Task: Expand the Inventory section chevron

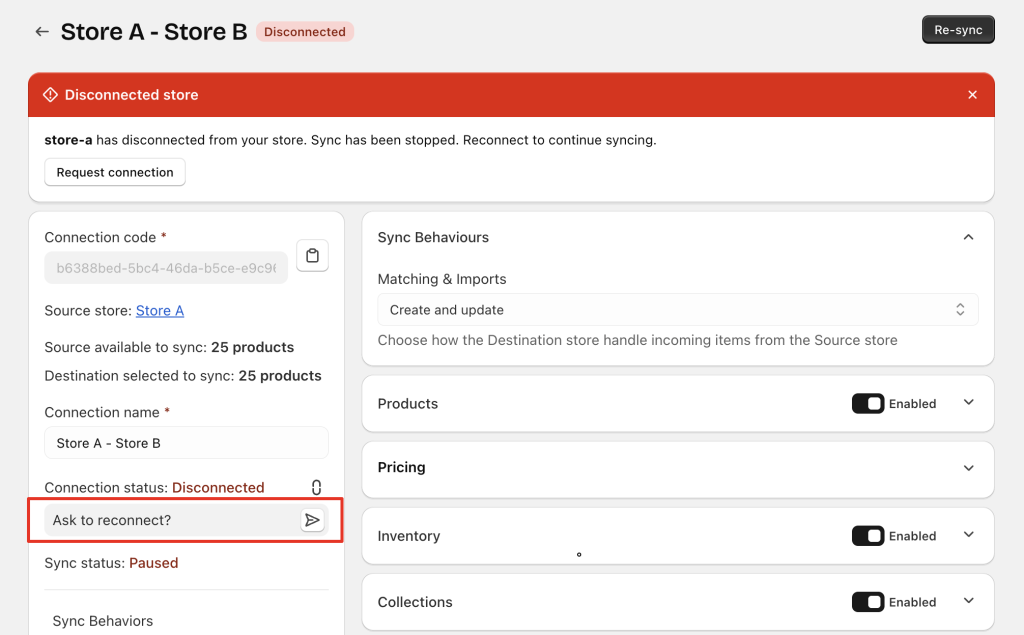Action: (967, 535)
